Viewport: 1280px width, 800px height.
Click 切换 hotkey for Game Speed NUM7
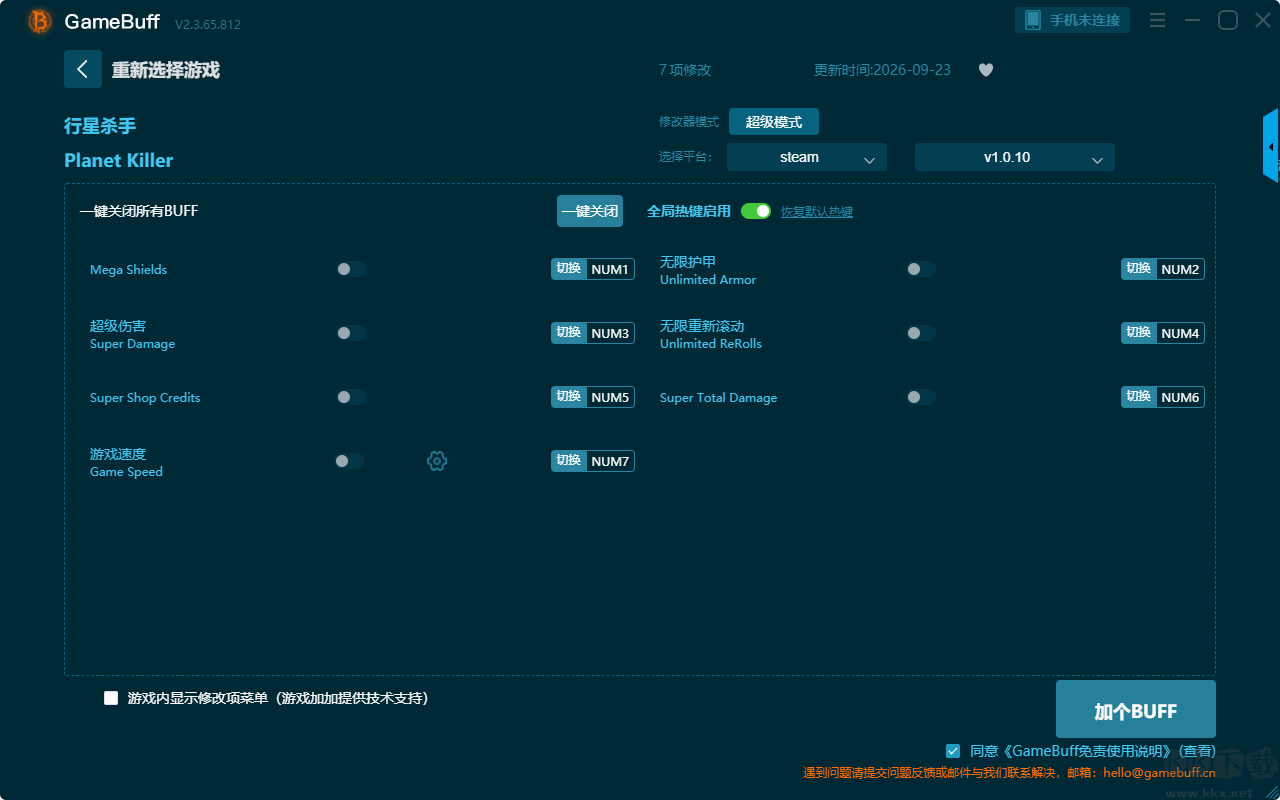[x=569, y=461]
